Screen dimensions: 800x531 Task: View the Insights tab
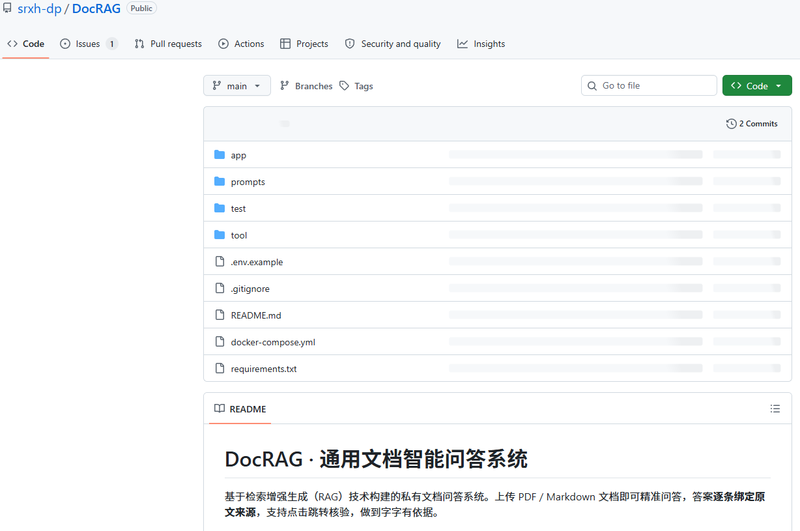(481, 44)
